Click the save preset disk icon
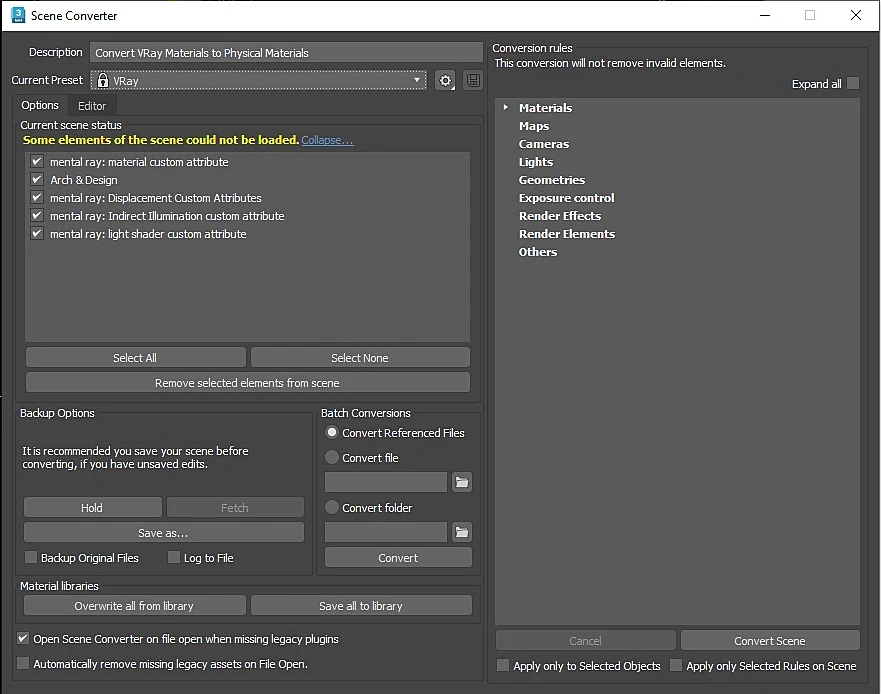 click(473, 80)
